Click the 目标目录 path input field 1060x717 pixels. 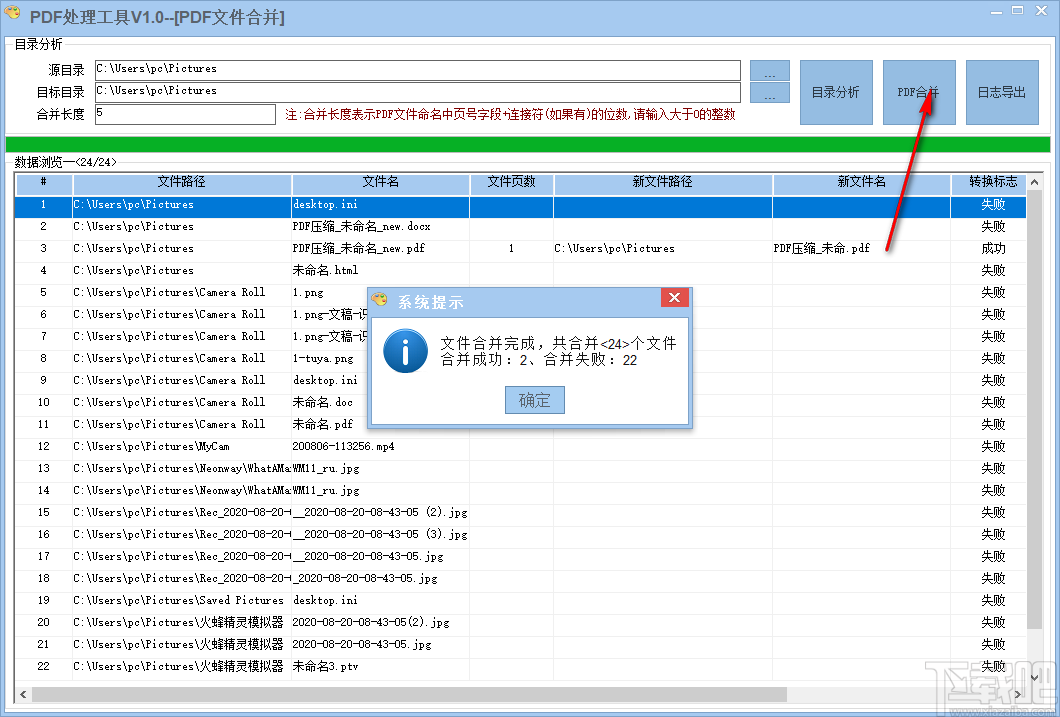(x=415, y=91)
